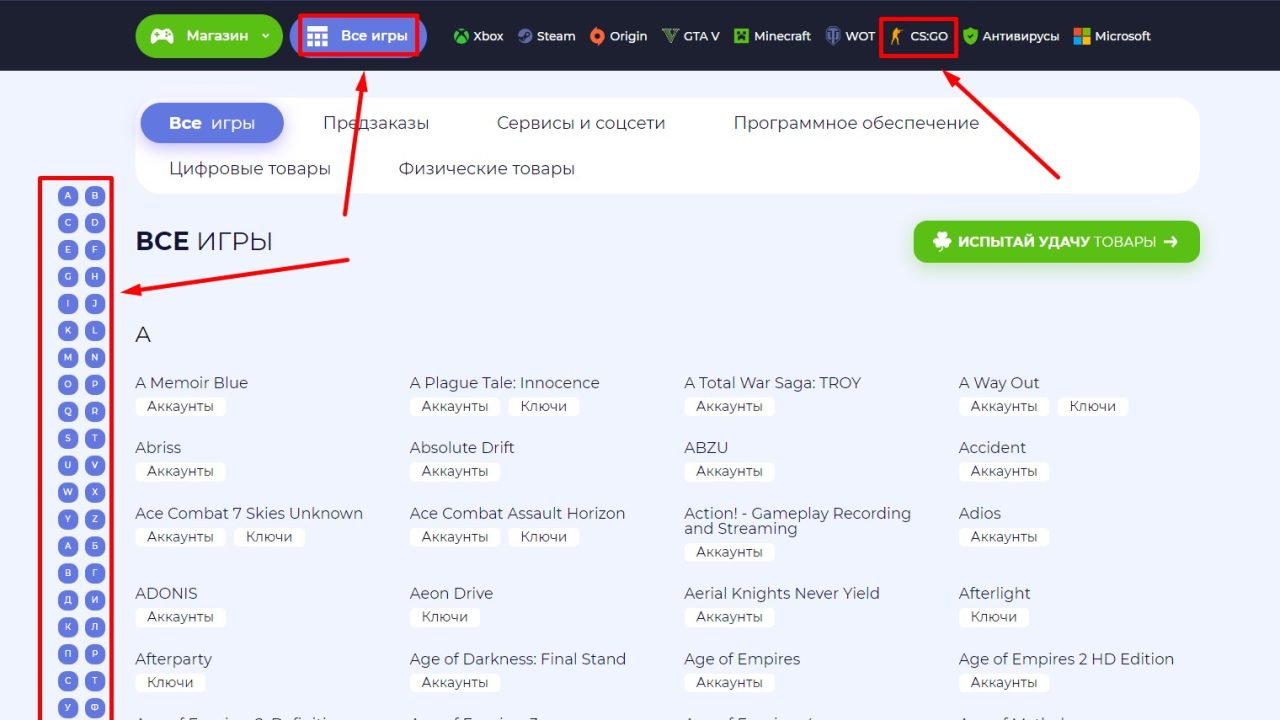The width and height of the screenshot is (1280, 720).
Task: Expand the green Магазин dropdown
Action: pos(209,36)
